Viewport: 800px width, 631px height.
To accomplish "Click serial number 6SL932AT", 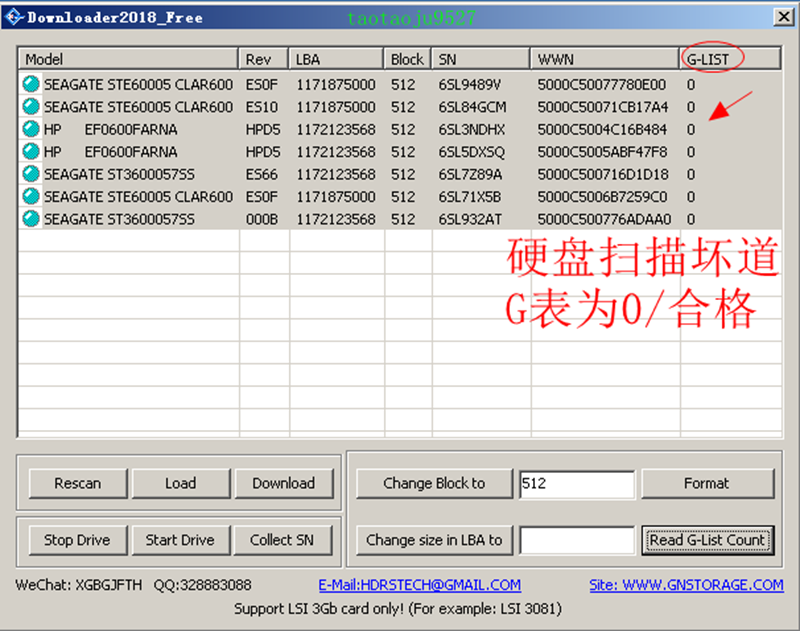I will [470, 219].
